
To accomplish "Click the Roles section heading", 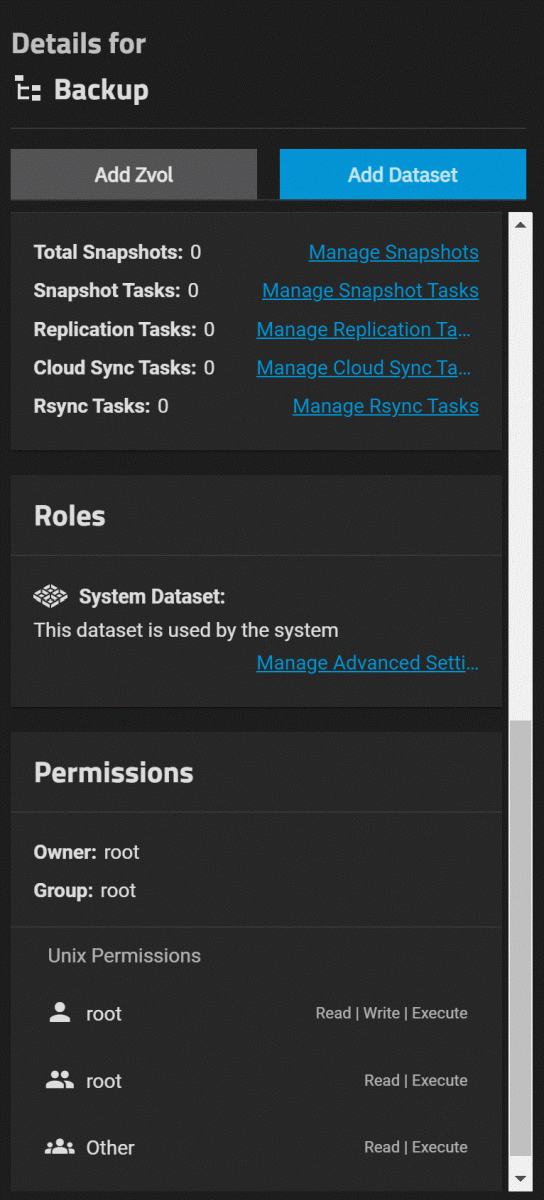I will coord(70,516).
